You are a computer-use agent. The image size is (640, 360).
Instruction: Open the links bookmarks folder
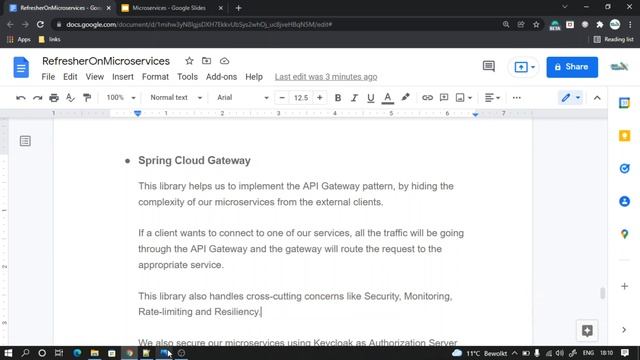pos(49,39)
